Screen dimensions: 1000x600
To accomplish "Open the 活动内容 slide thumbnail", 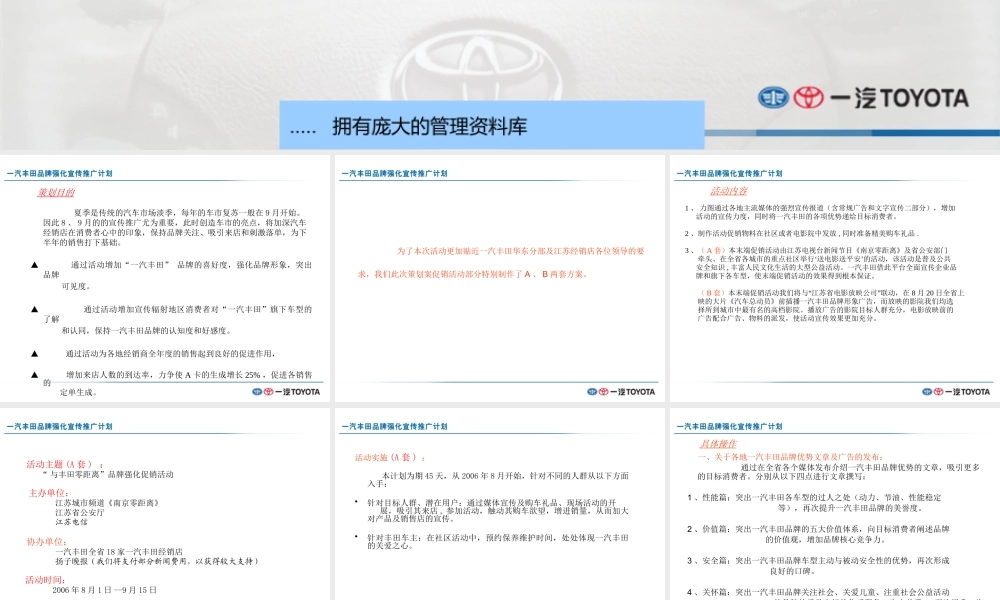I will tap(835, 278).
